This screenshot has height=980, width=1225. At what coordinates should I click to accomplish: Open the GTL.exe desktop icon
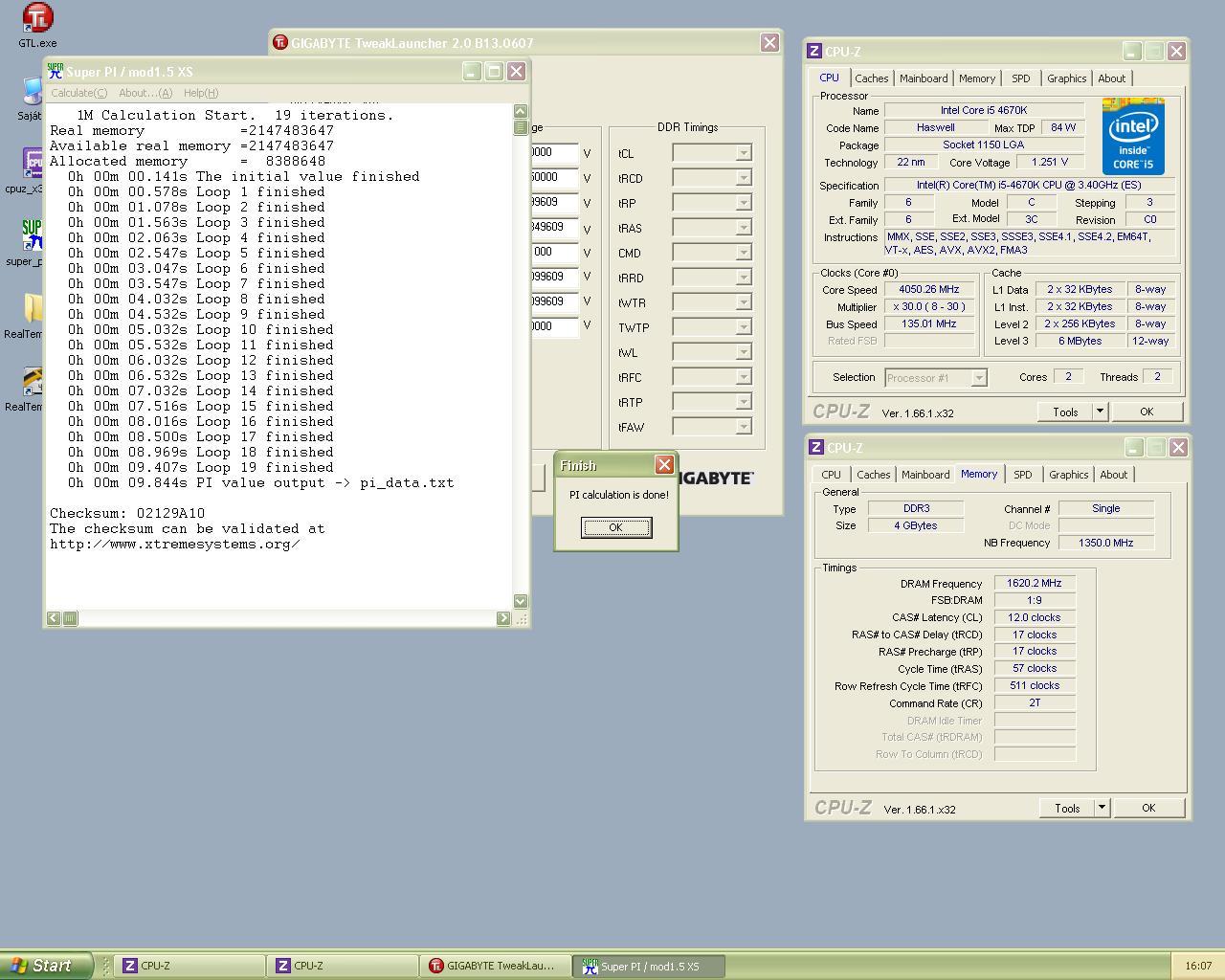pos(37,19)
